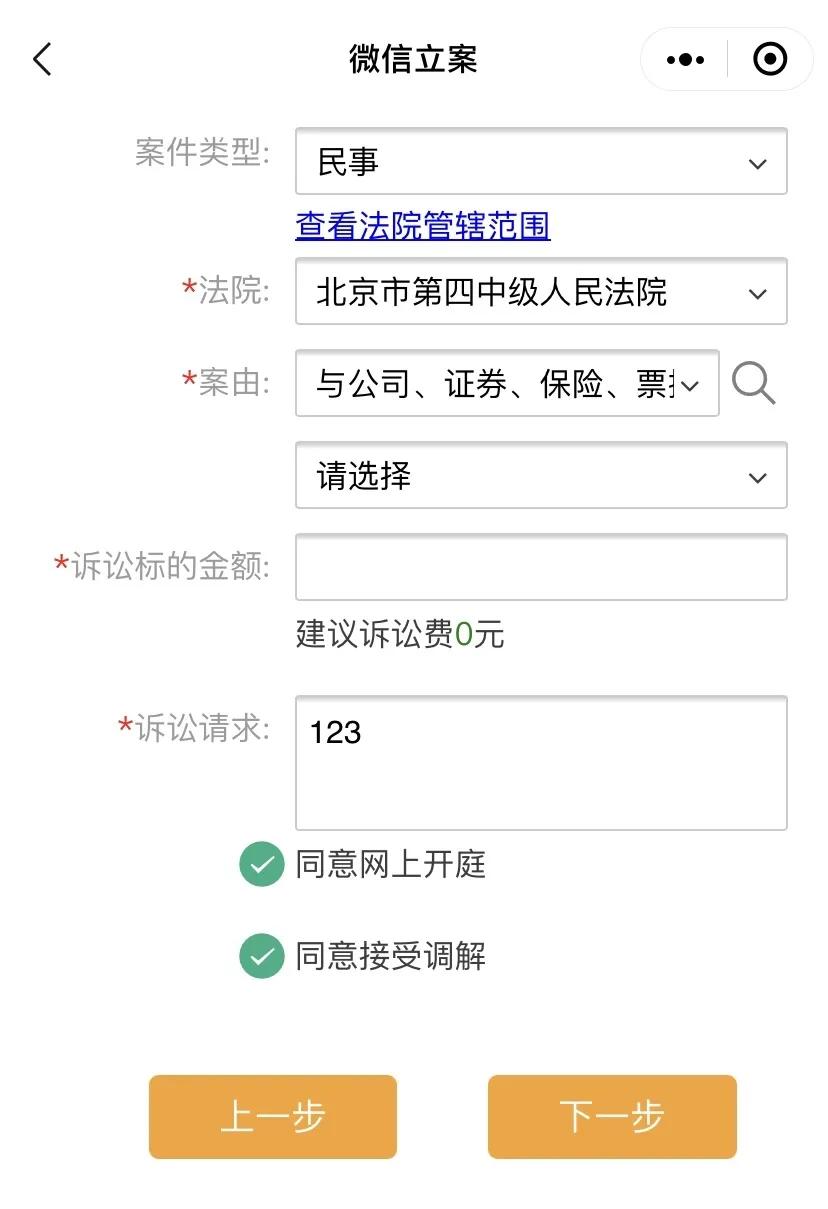Viewport: 828px width, 1209px height.
Task: Tap the back arrow at top left
Action: 42,59
